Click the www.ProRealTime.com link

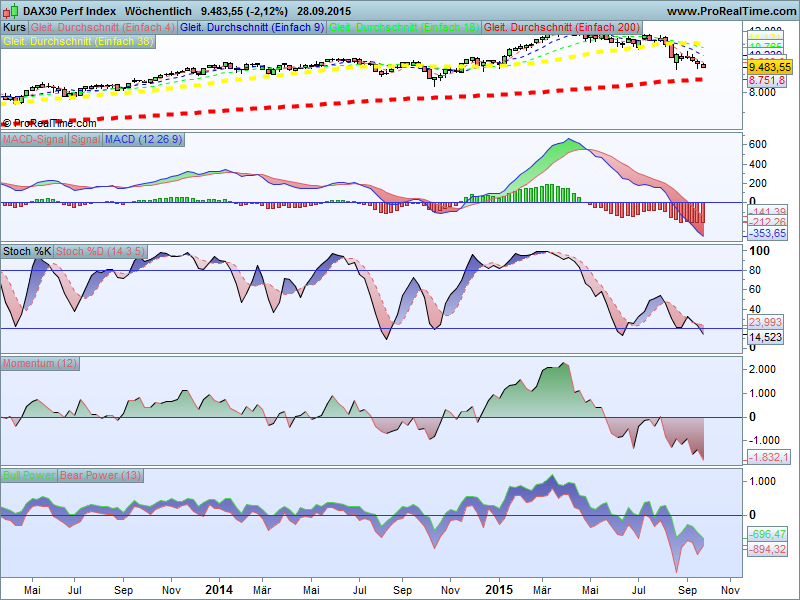click(x=731, y=11)
